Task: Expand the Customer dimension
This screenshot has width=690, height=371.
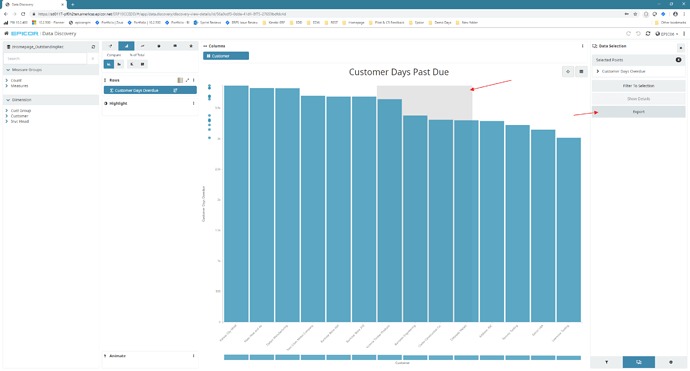Action: click(7, 116)
